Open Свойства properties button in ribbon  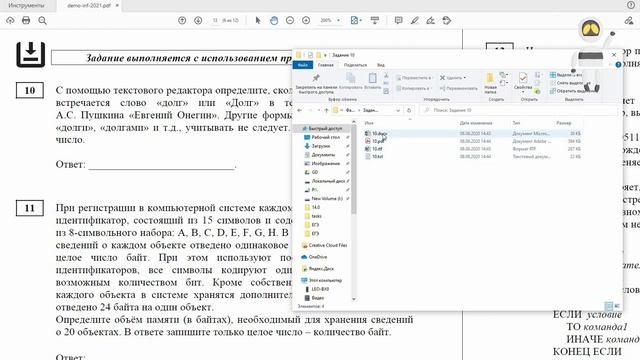point(523,83)
